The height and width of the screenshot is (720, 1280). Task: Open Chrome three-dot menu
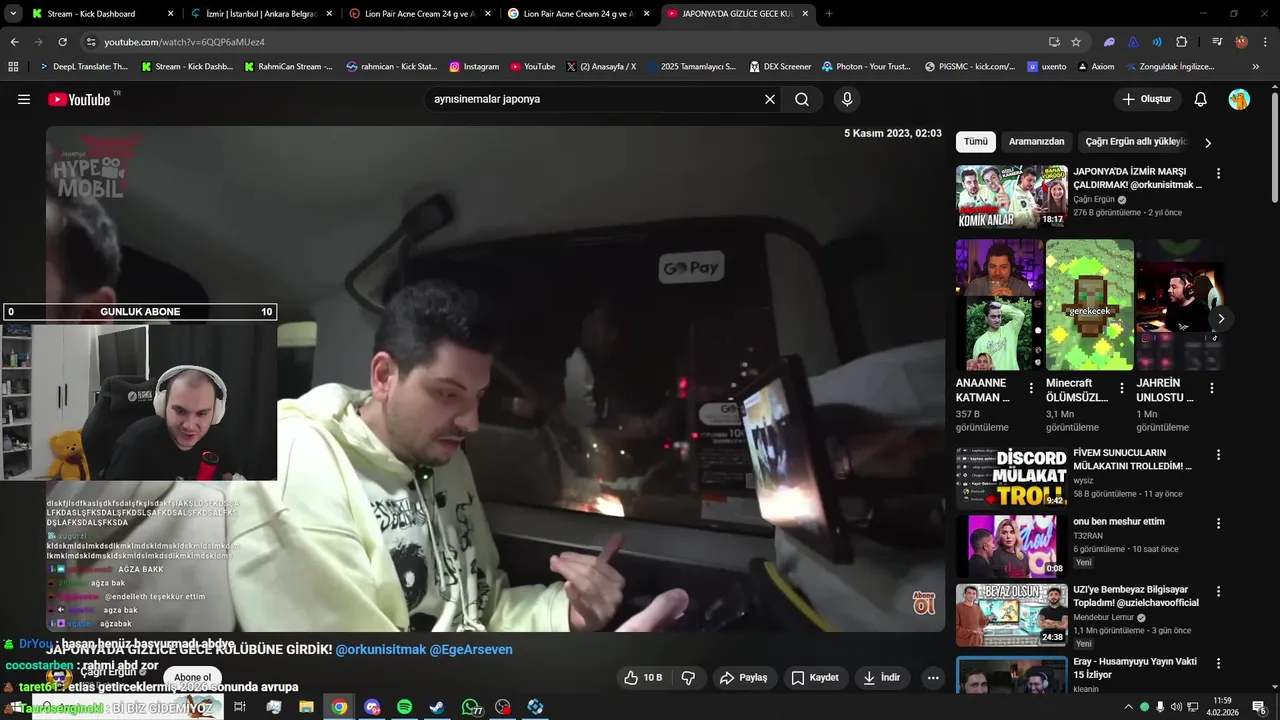tap(1264, 42)
